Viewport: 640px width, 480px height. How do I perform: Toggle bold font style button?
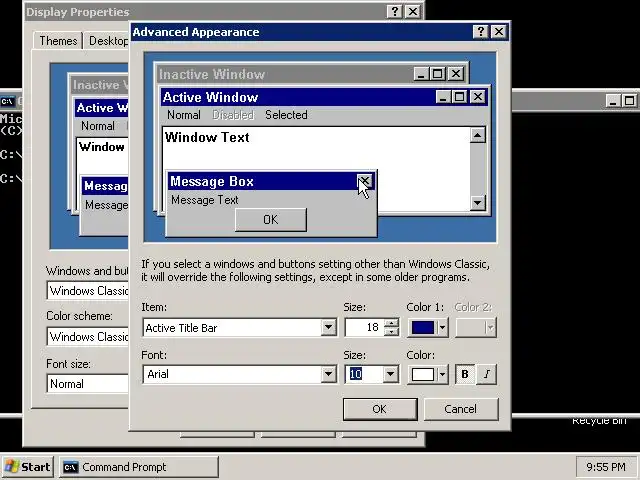pos(465,374)
